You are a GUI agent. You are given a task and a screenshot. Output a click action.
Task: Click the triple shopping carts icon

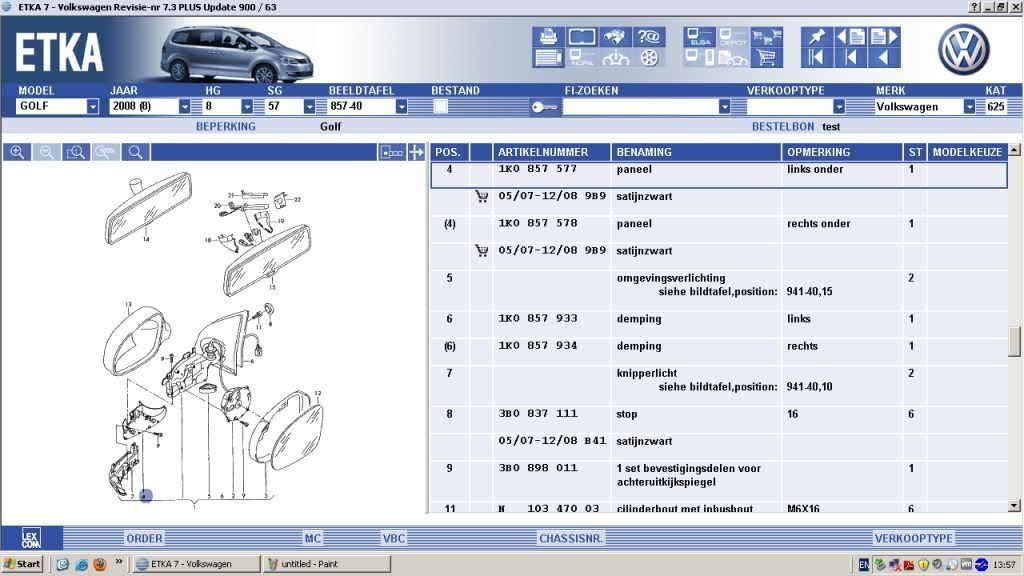767,37
